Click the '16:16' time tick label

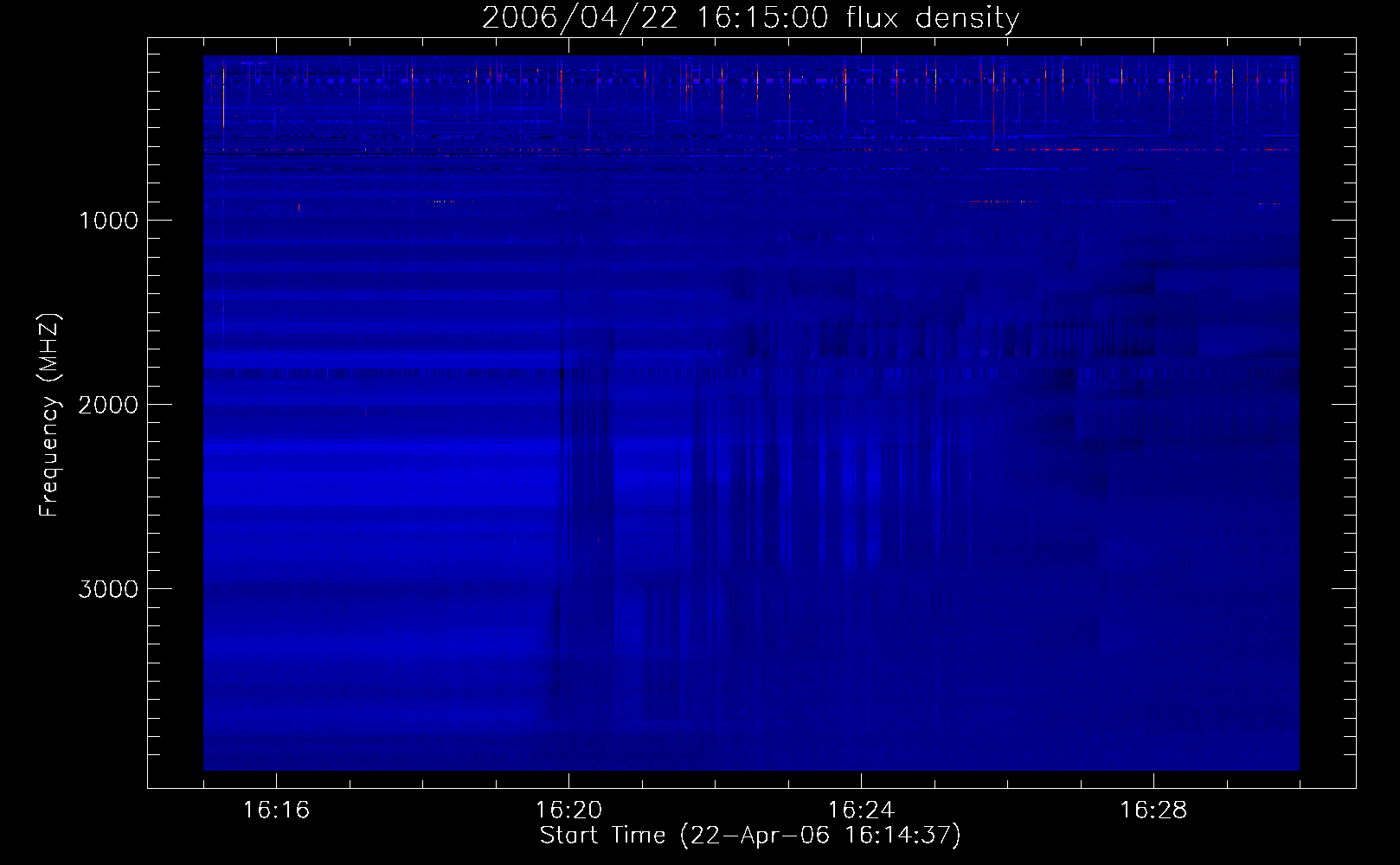(276, 811)
